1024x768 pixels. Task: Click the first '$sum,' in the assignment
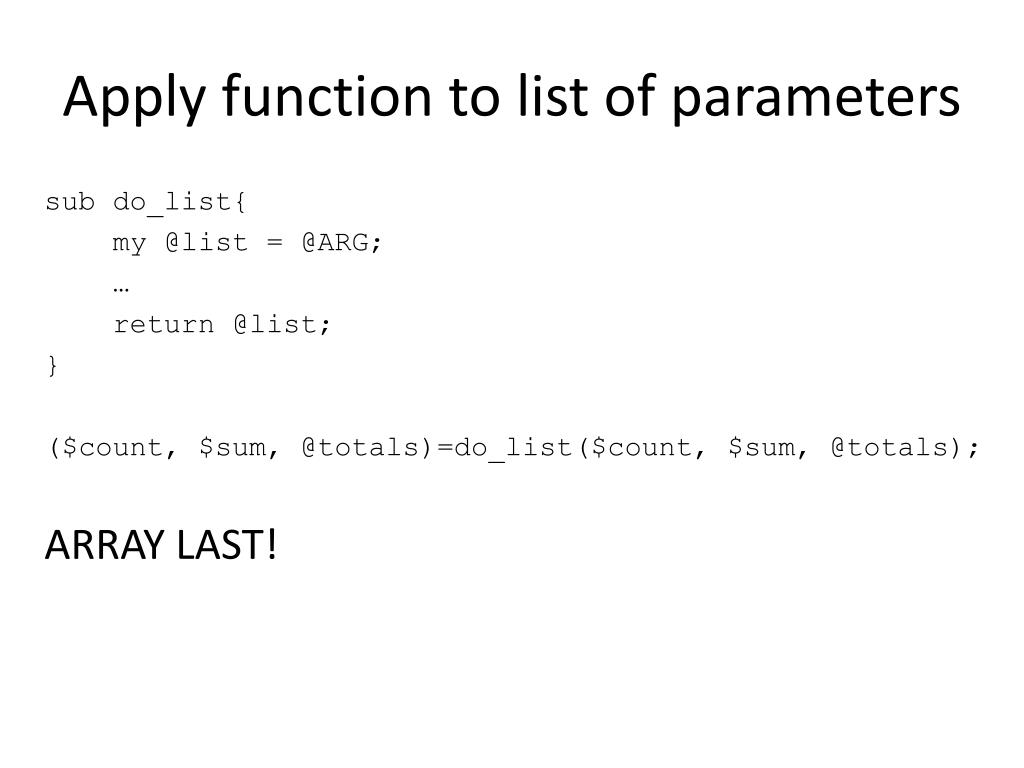coord(240,447)
